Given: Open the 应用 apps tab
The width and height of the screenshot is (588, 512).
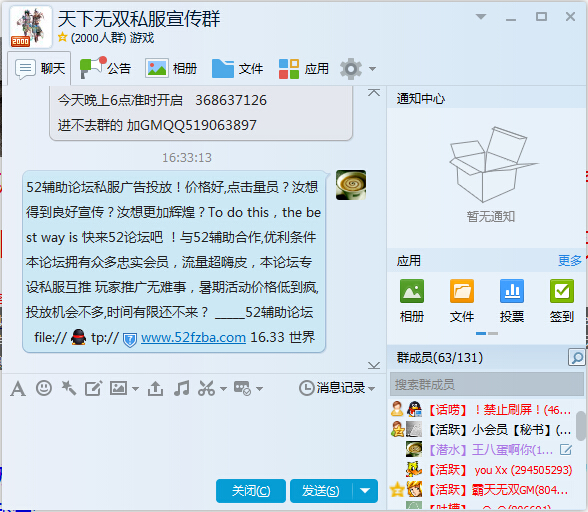Looking at the screenshot, I should click(304, 69).
